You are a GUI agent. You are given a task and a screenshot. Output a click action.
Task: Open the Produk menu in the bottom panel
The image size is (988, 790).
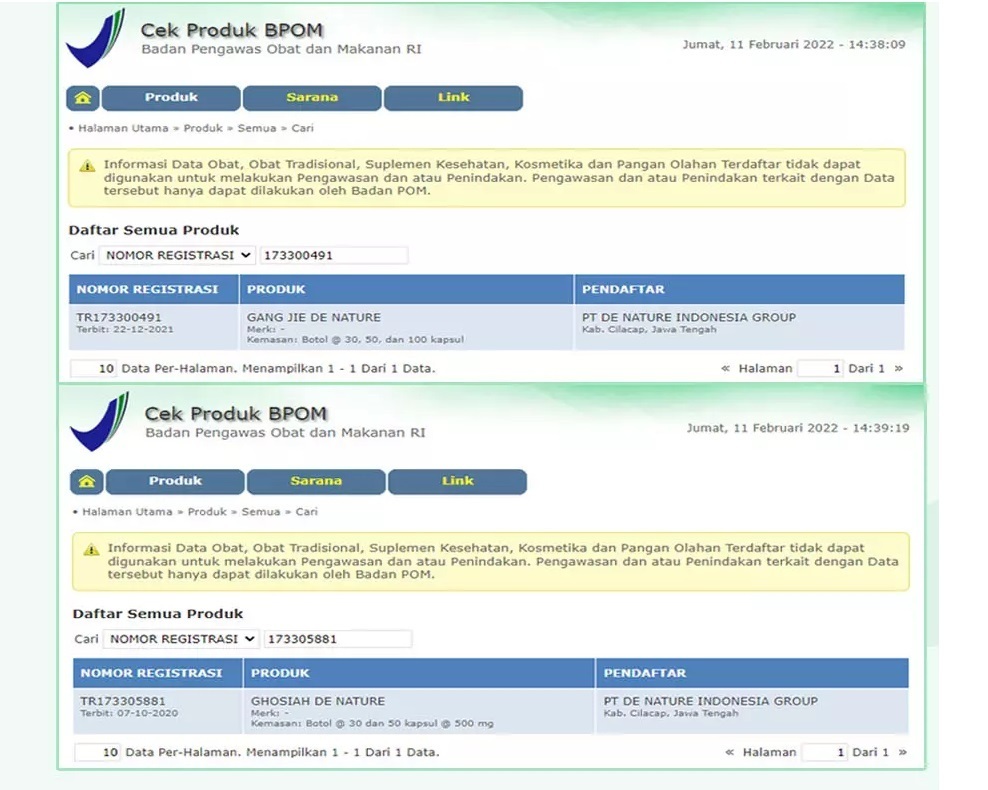pos(175,482)
